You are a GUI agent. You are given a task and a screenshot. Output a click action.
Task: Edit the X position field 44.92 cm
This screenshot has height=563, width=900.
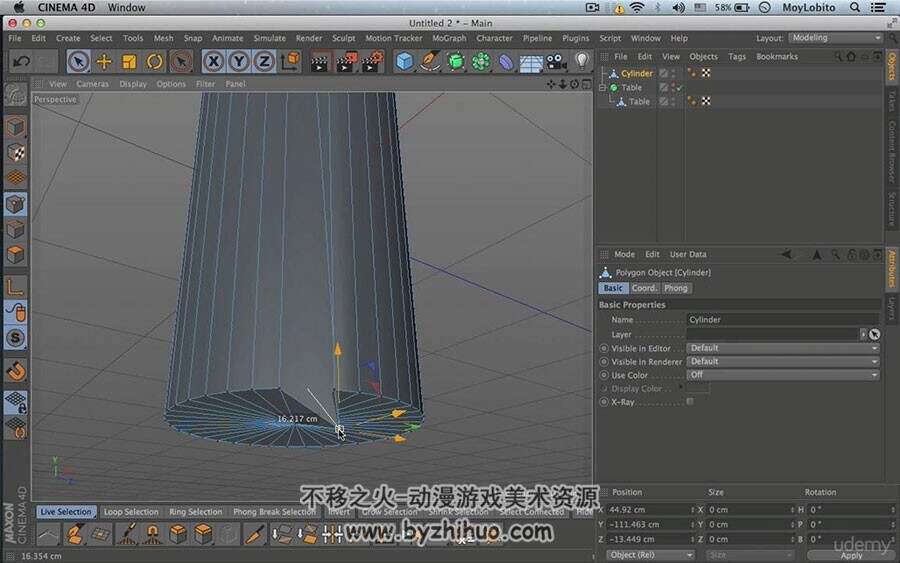[x=650, y=510]
